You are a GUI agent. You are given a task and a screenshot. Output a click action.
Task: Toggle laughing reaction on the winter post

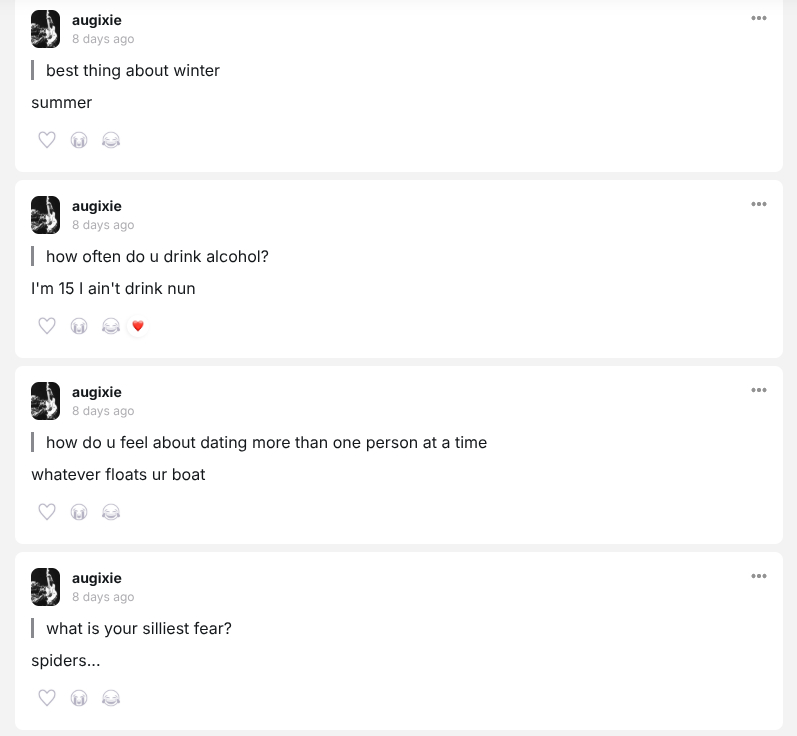pyautogui.click(x=111, y=140)
